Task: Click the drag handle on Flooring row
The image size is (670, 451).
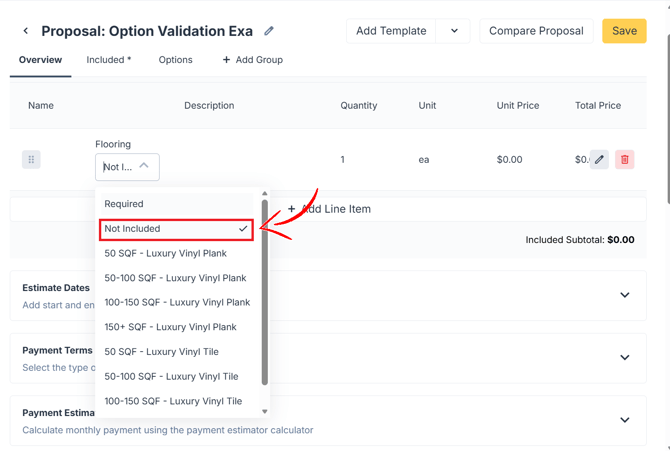Action: pyautogui.click(x=31, y=159)
